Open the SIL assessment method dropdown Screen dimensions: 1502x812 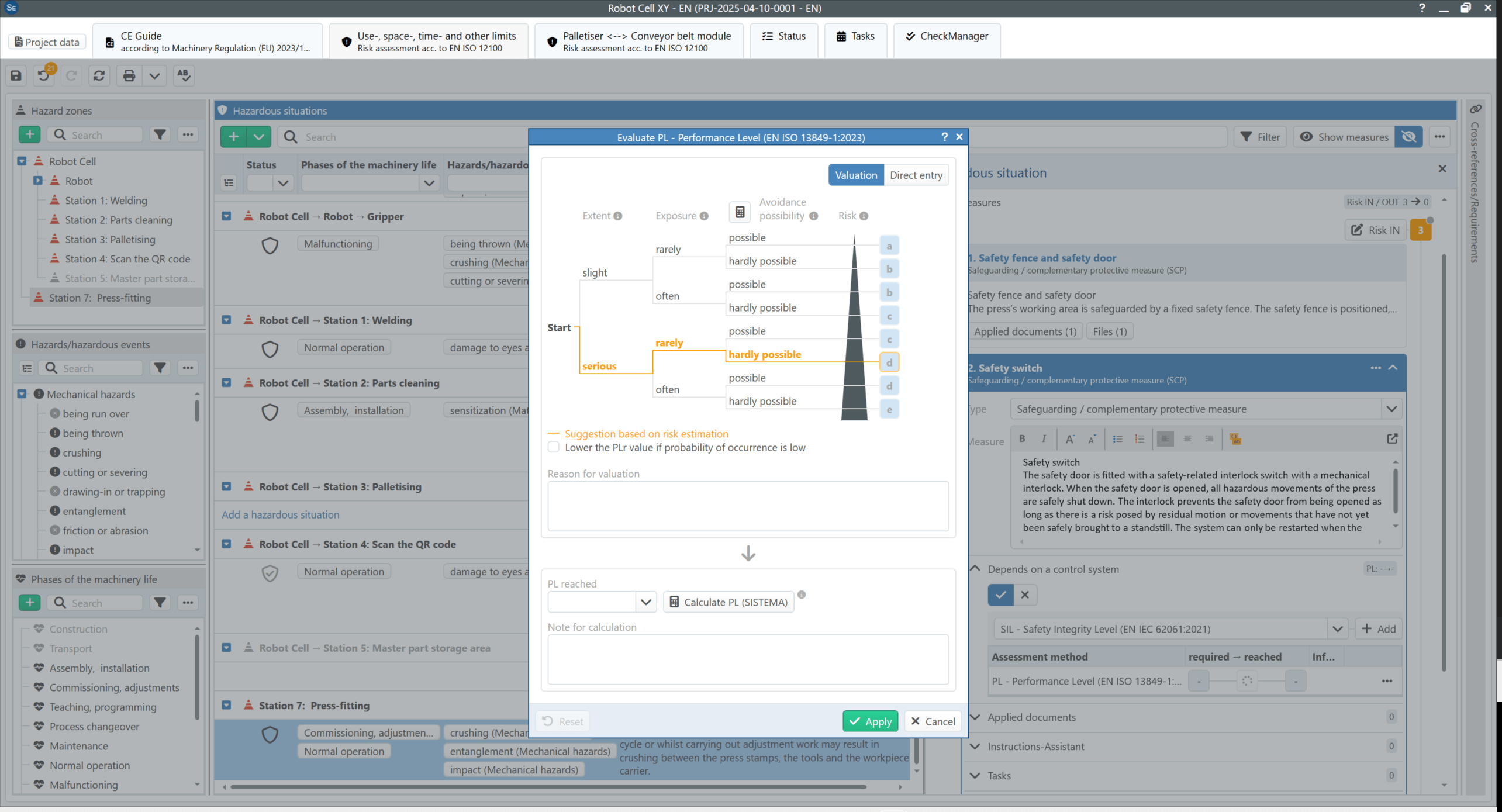pyautogui.click(x=1337, y=629)
